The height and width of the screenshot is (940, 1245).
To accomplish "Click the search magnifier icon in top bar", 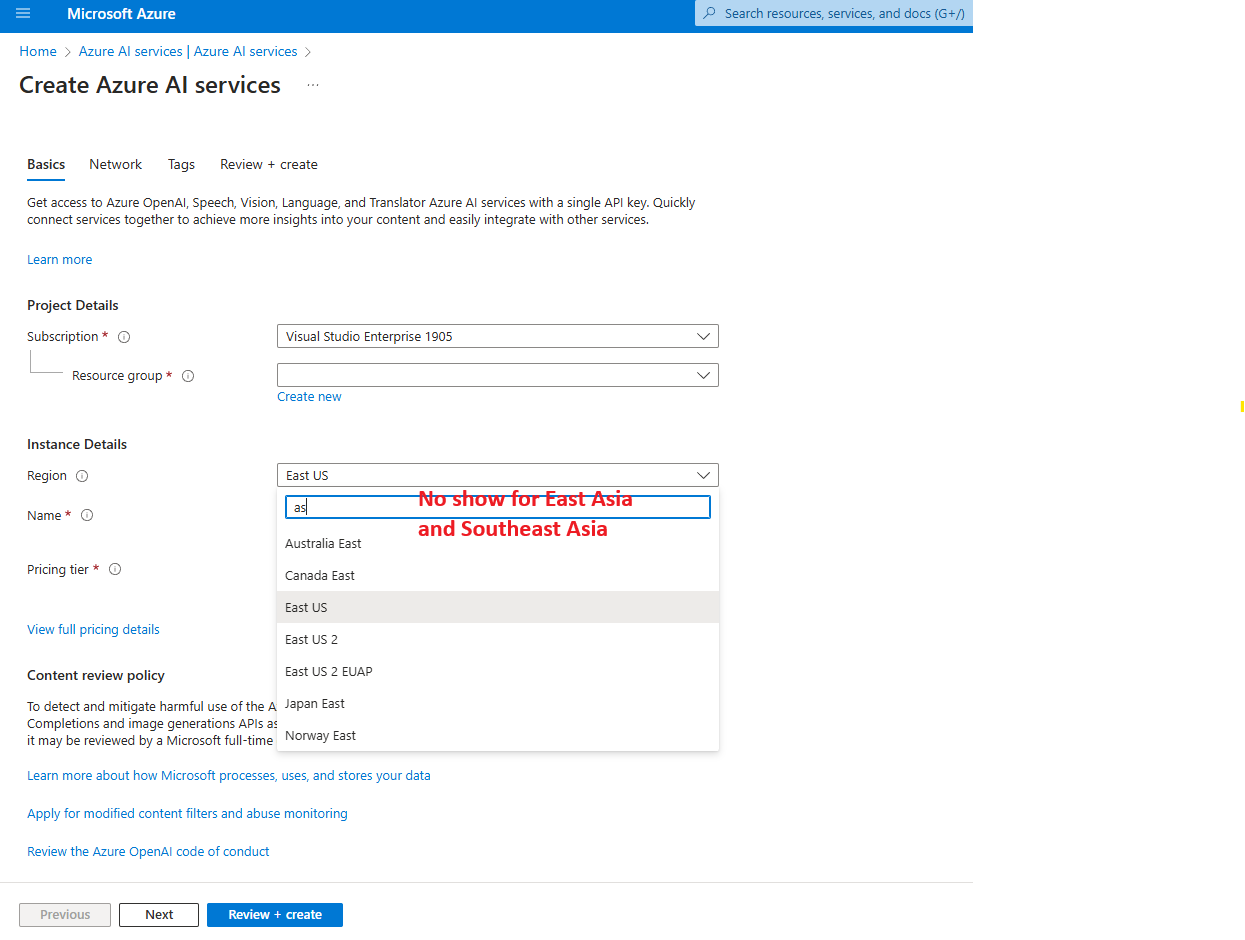I will click(710, 13).
